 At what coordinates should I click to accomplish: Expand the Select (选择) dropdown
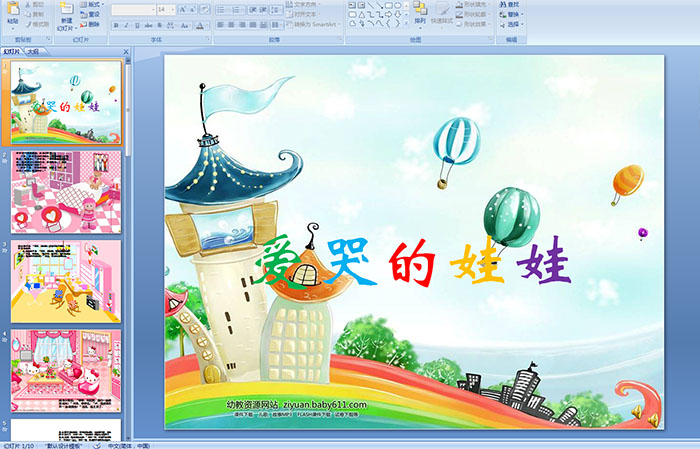pos(516,24)
